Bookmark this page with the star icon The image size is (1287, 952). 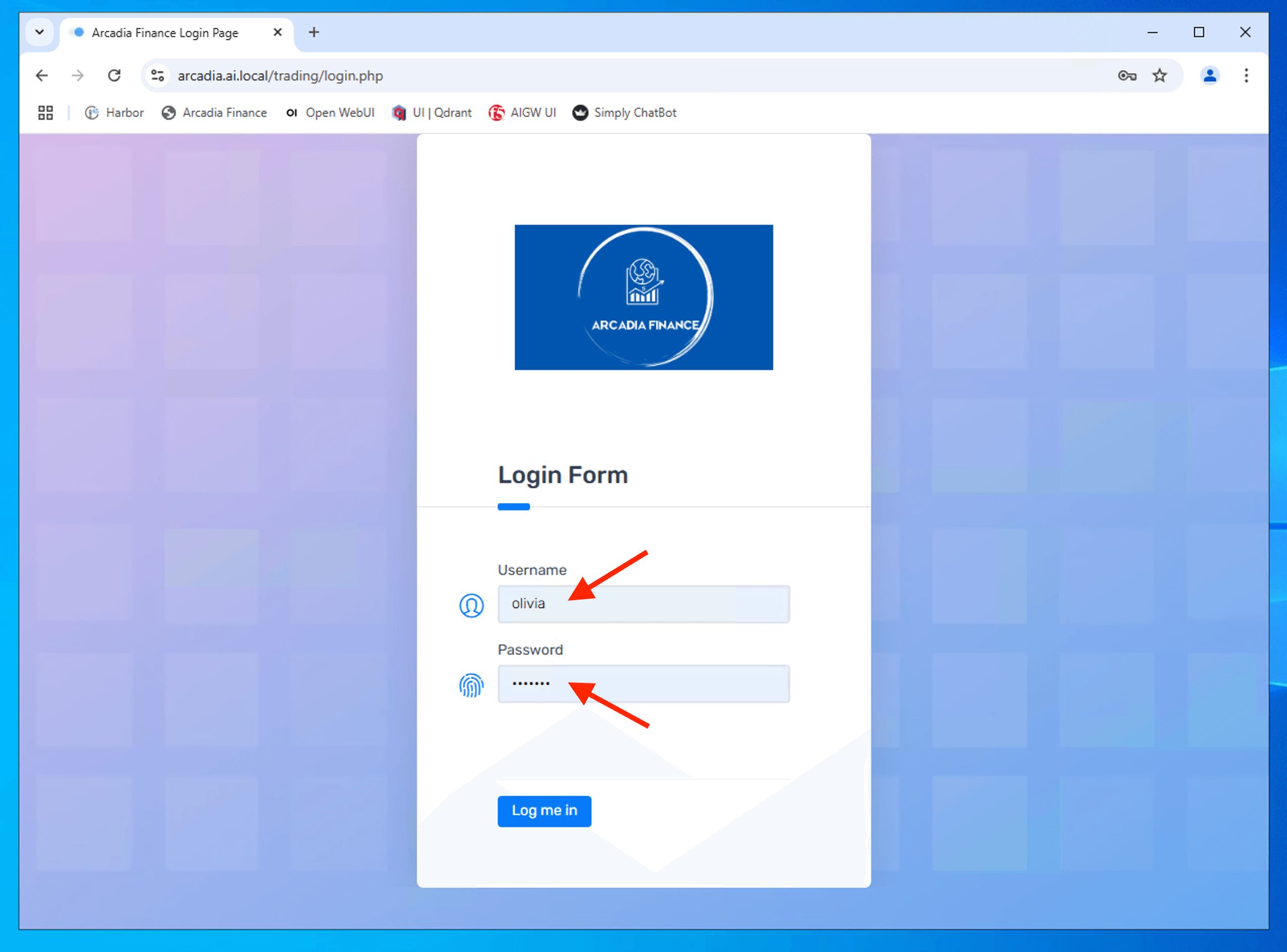pos(1159,76)
